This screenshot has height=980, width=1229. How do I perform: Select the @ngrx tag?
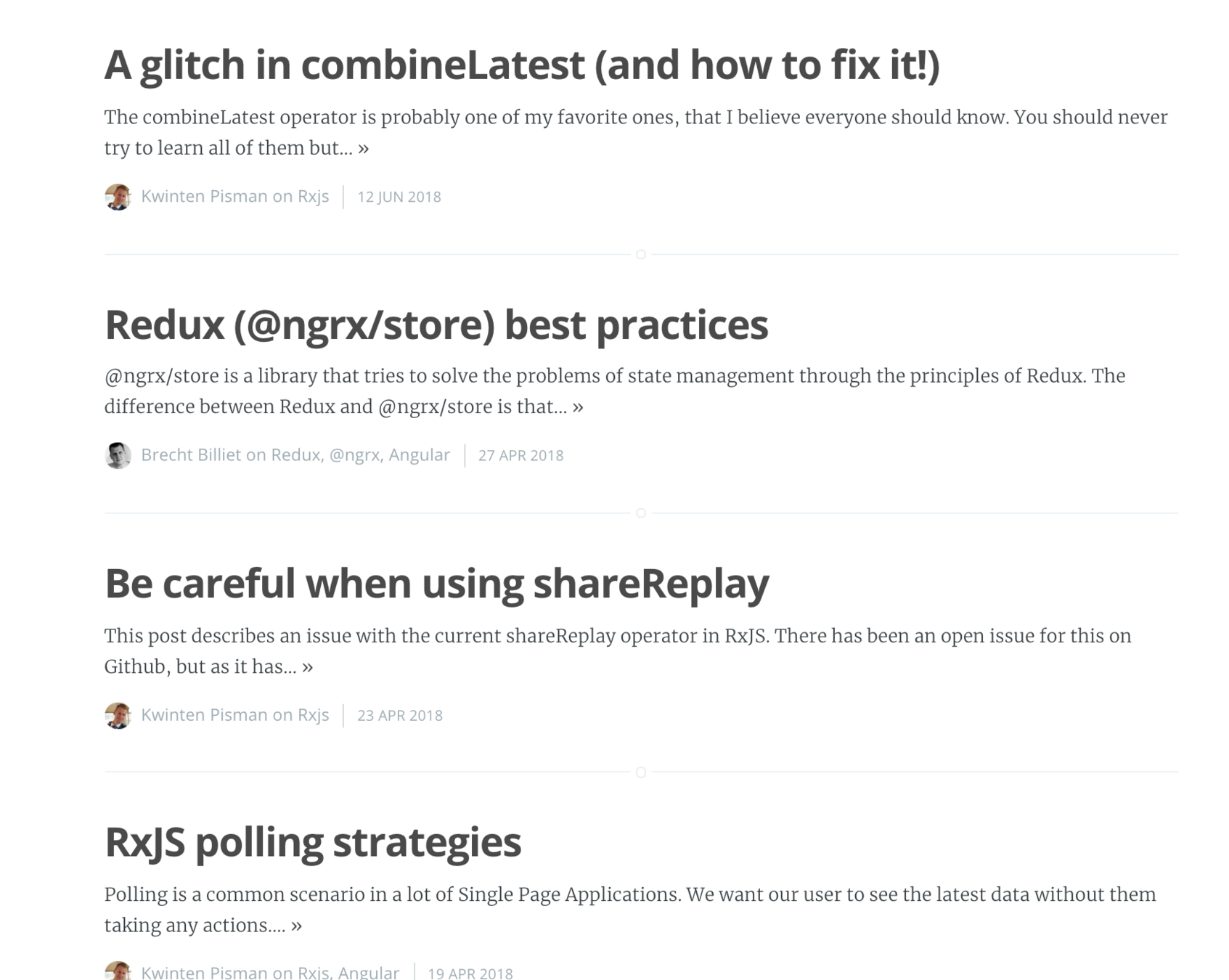(354, 455)
